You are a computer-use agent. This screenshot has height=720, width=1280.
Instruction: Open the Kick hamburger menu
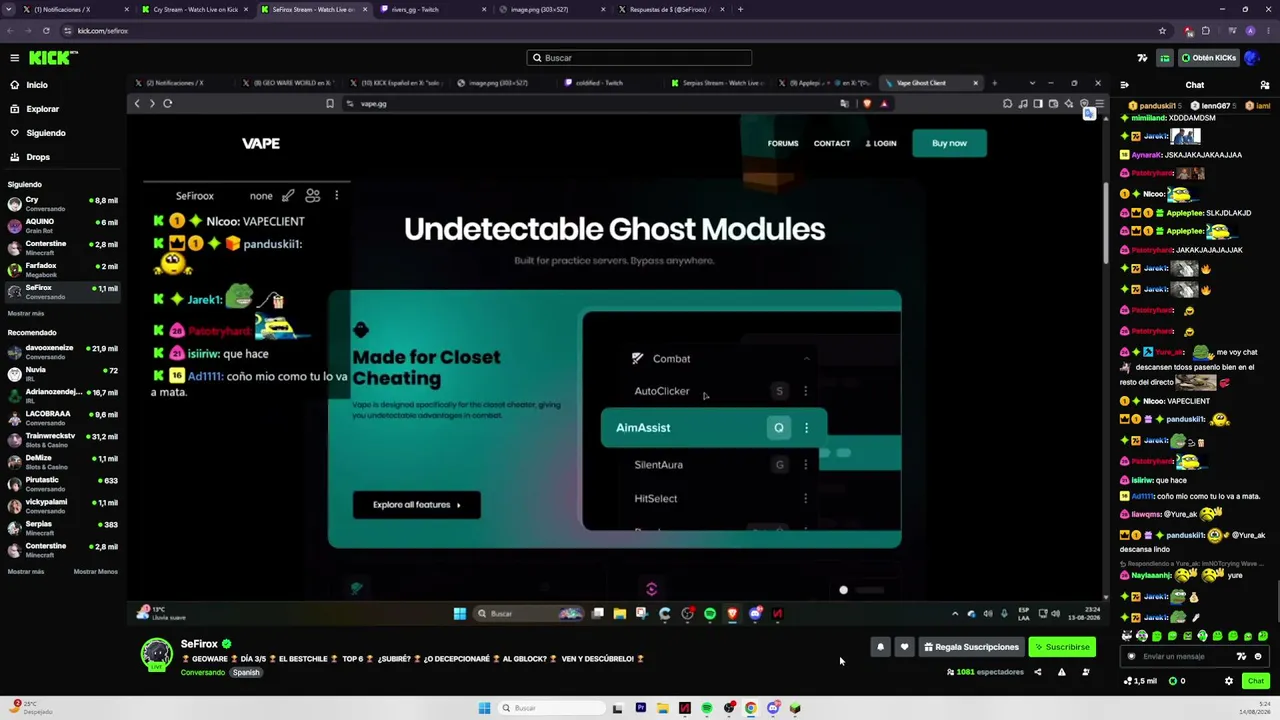point(14,58)
